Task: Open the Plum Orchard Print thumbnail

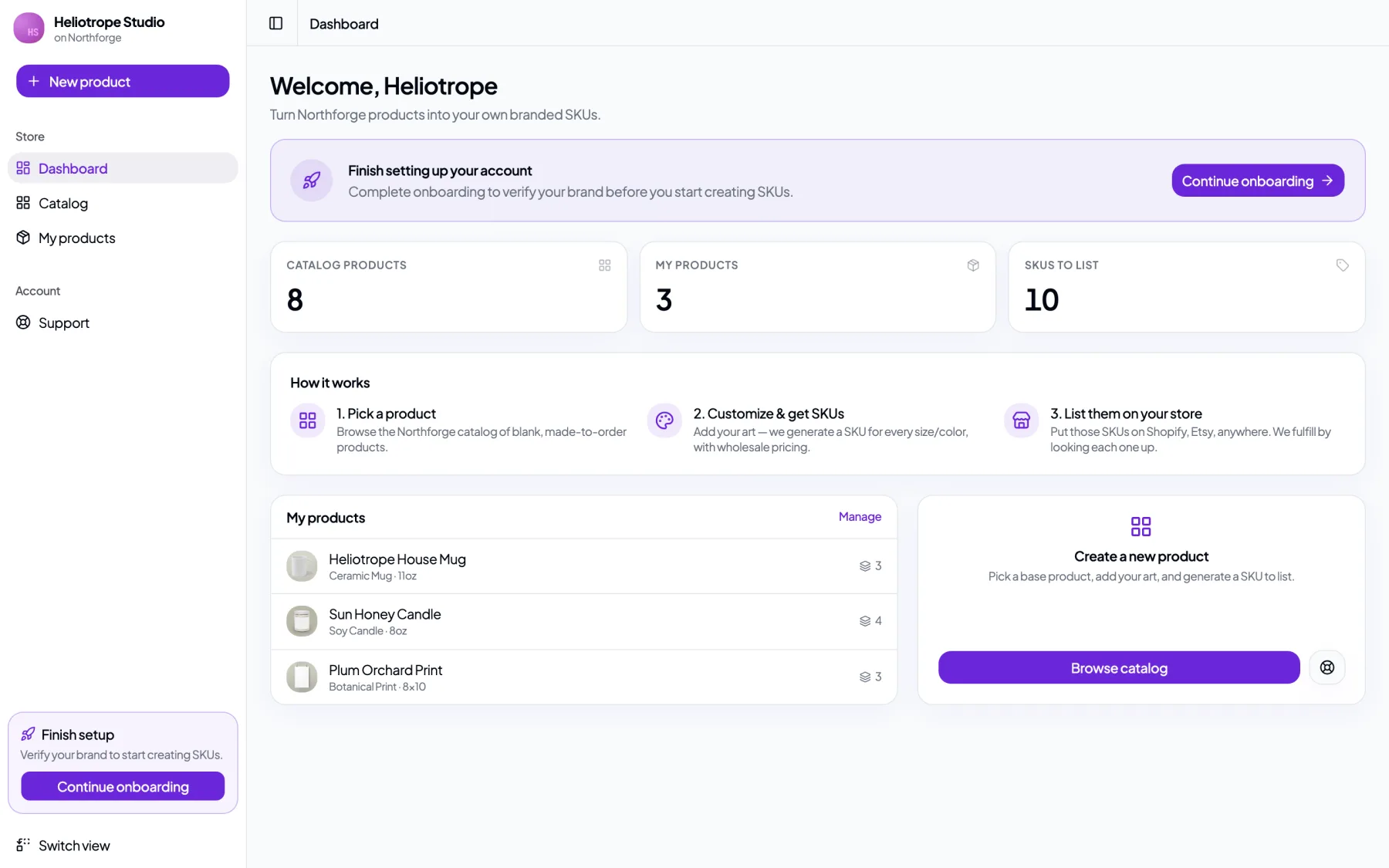Action: (x=302, y=677)
